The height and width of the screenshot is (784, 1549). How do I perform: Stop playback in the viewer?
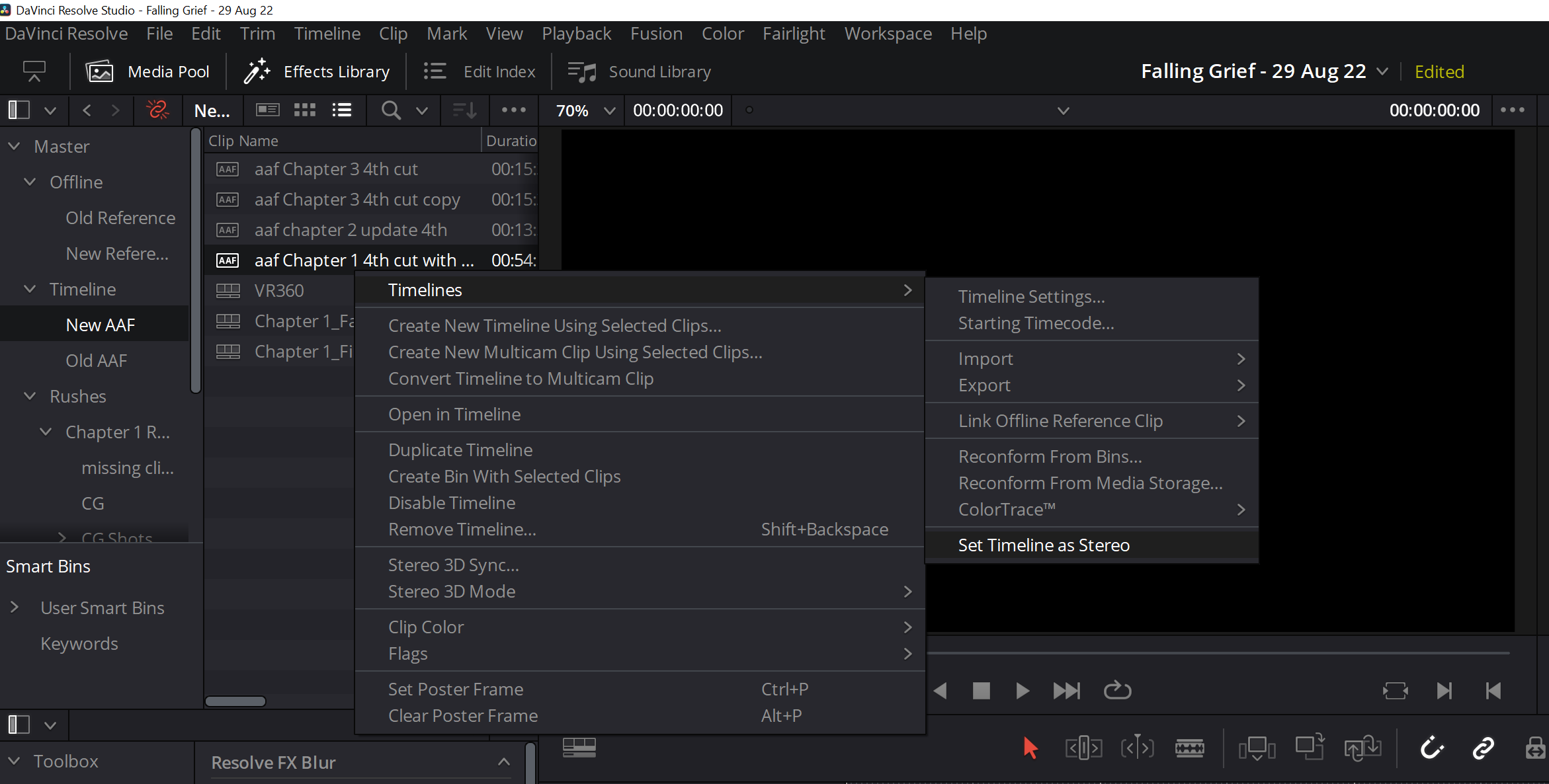(x=981, y=691)
